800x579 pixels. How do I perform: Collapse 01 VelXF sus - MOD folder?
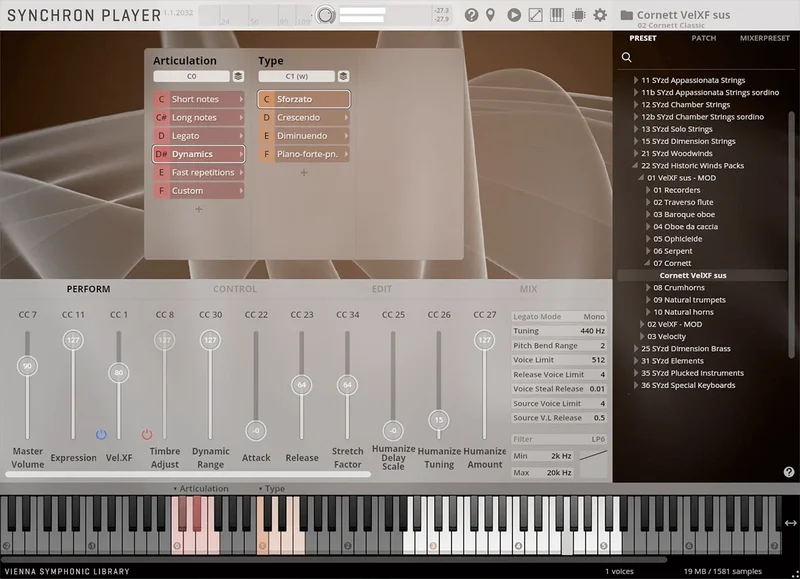[x=641, y=178]
